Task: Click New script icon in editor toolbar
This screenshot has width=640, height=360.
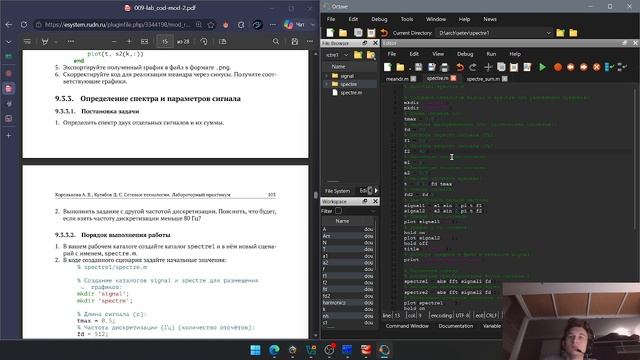Action: coord(387,67)
